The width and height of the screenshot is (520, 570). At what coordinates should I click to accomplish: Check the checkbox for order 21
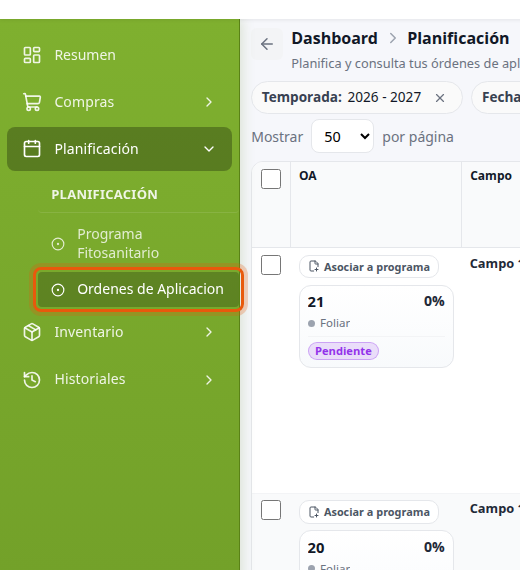click(271, 265)
